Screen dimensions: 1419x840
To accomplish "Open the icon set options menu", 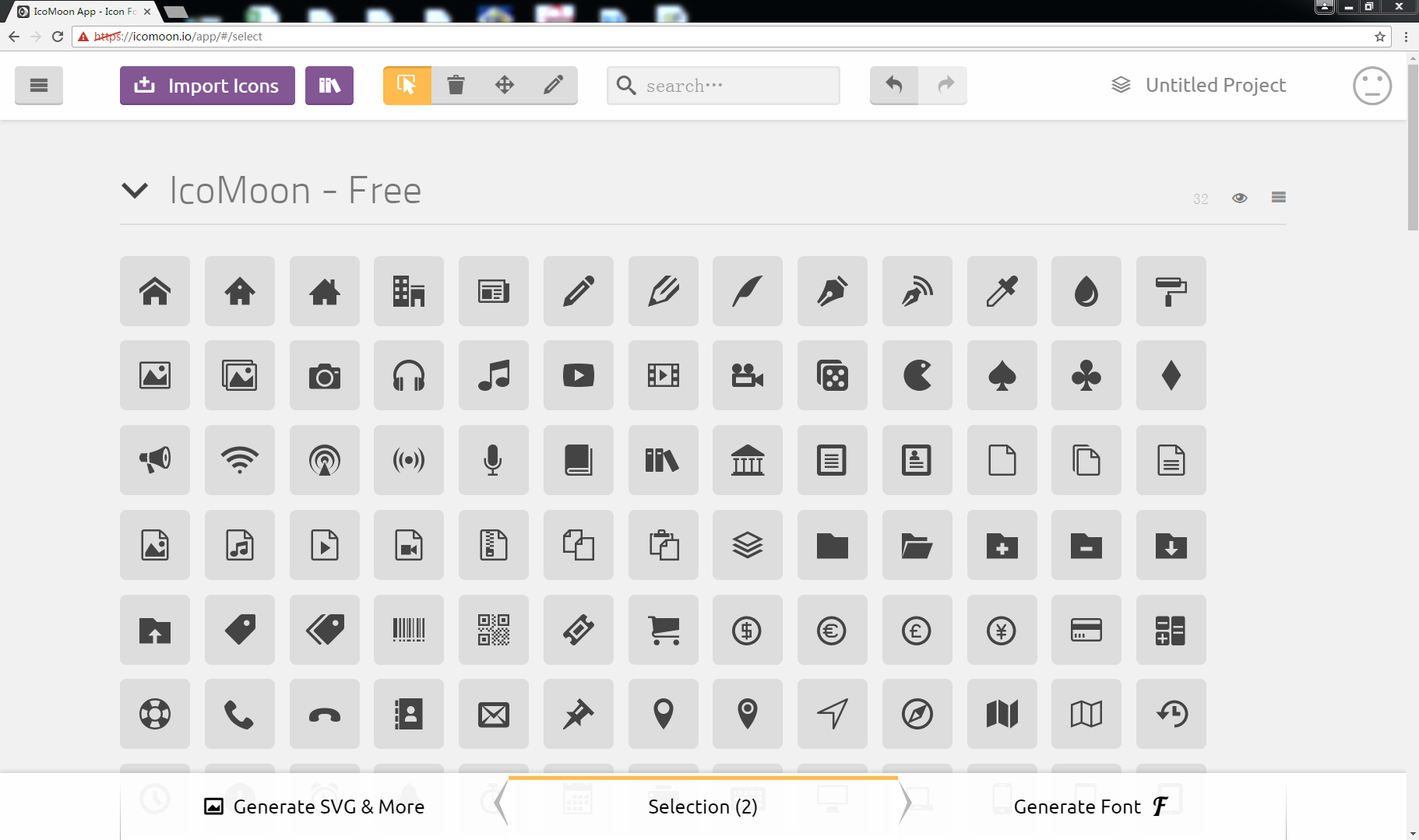I will click(1279, 198).
